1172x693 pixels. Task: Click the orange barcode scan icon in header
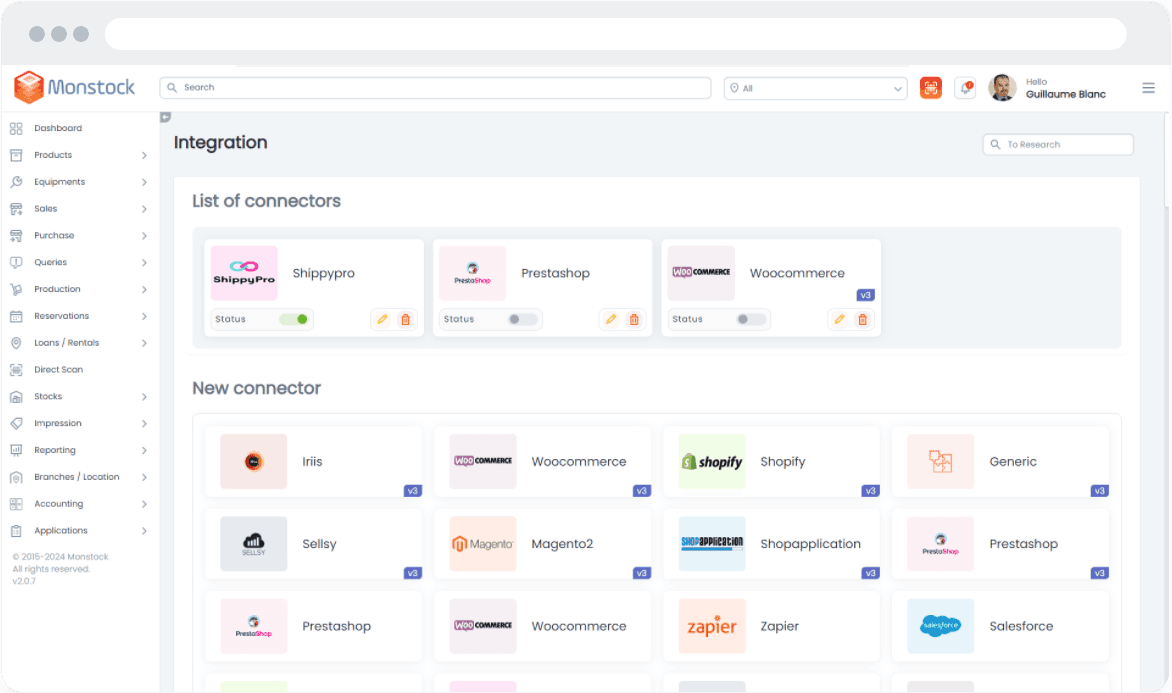click(931, 88)
